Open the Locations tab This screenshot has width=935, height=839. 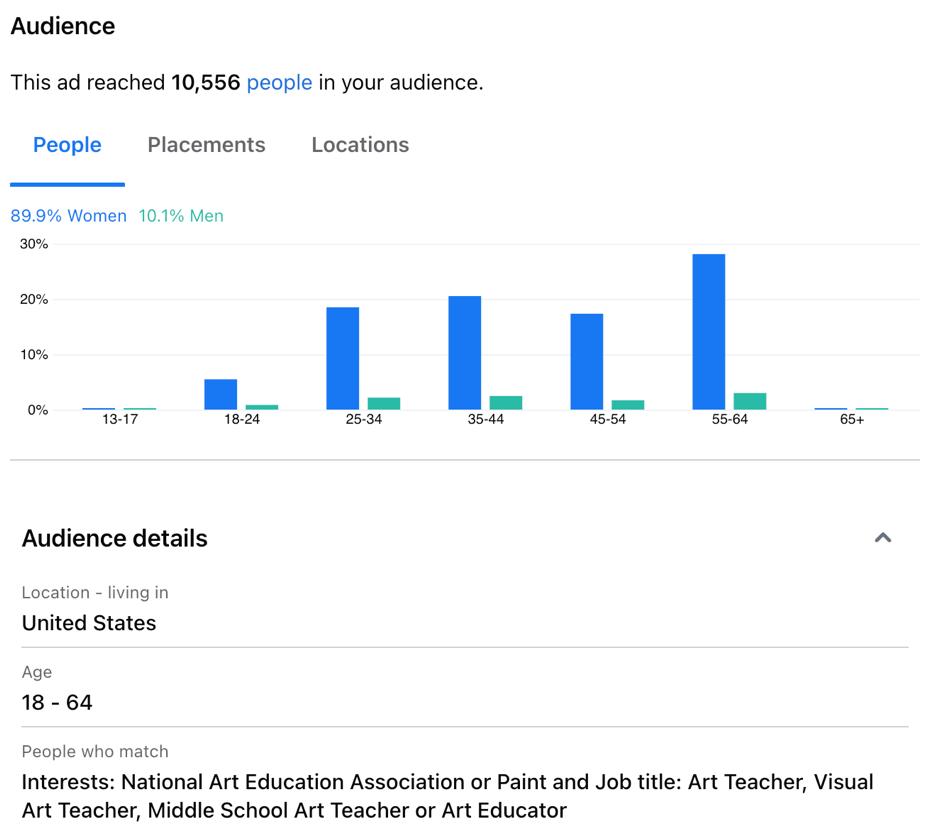coord(360,145)
